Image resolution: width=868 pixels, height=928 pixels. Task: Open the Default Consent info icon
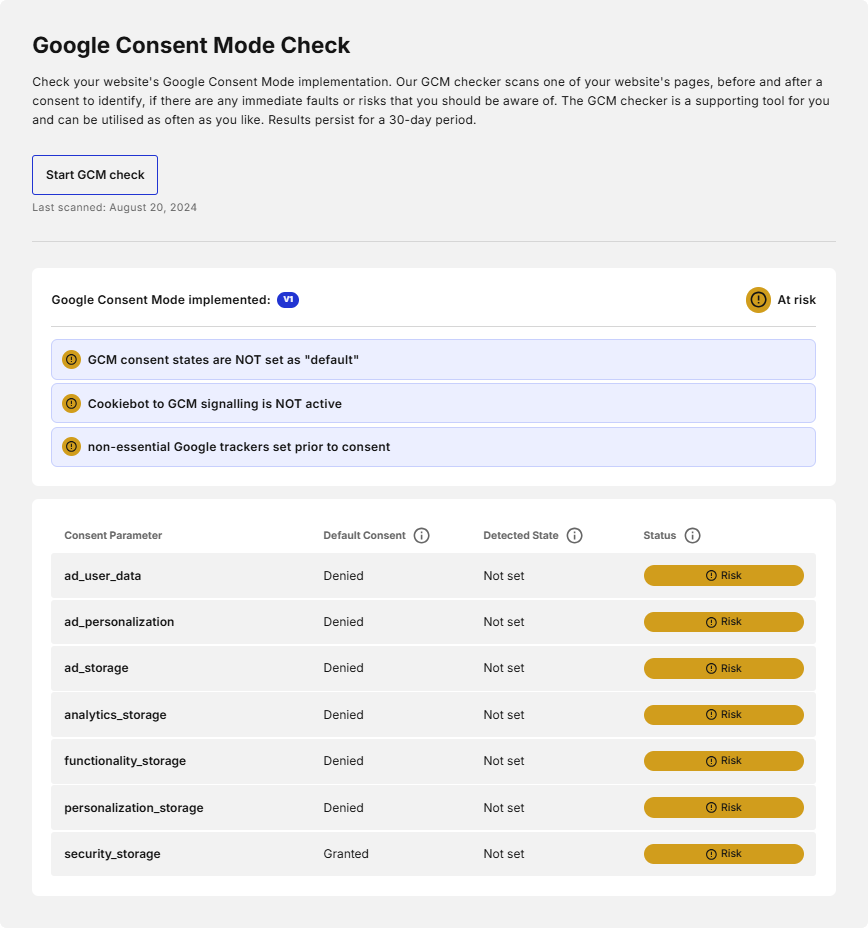click(x=421, y=536)
